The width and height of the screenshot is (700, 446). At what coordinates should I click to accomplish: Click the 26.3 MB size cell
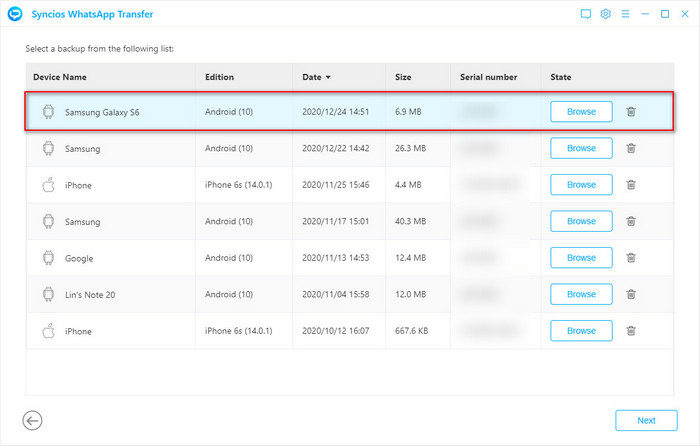pos(410,149)
